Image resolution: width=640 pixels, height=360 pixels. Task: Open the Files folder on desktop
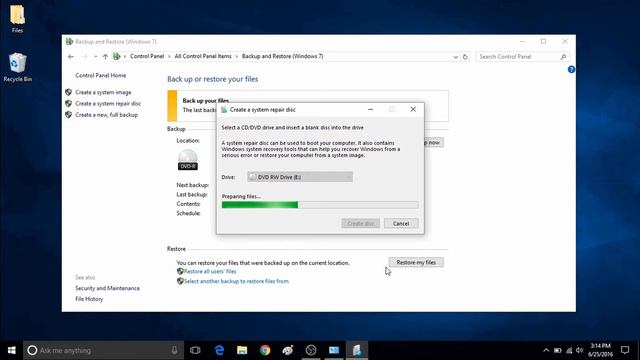point(17,18)
